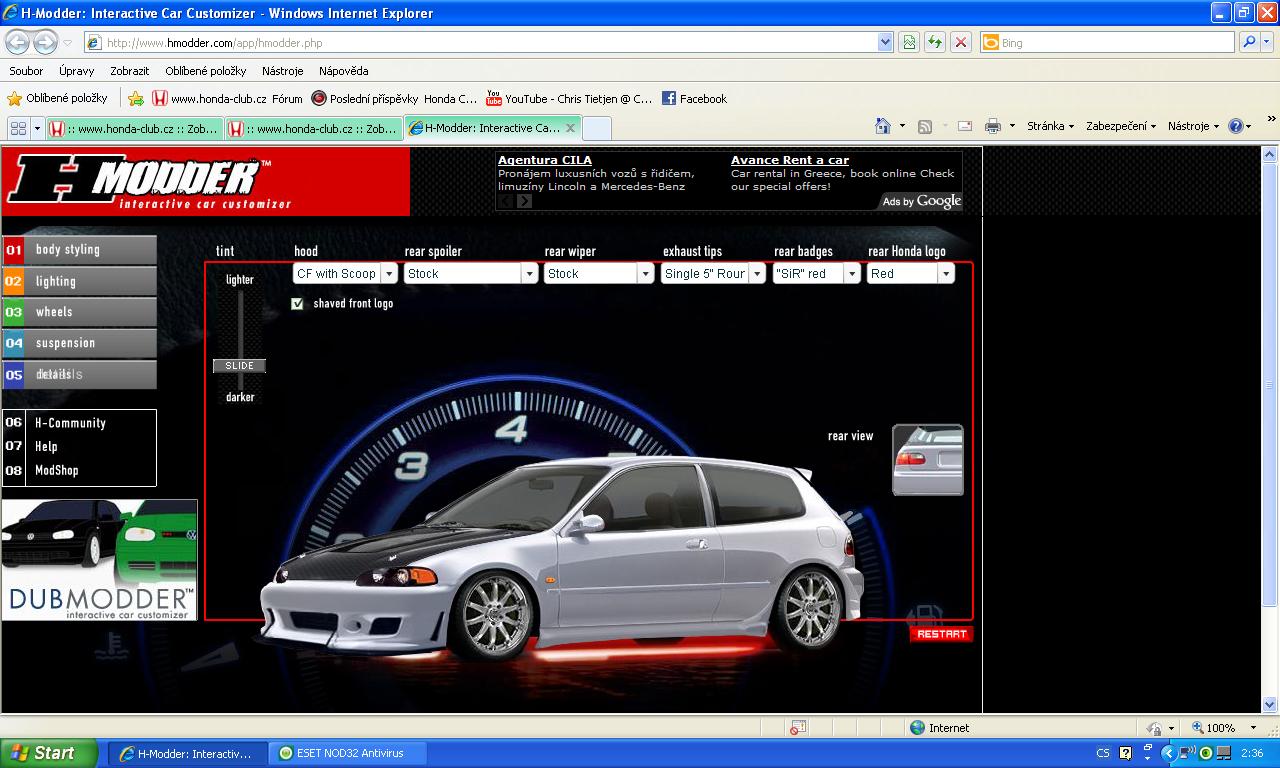This screenshot has width=1280, height=768.
Task: Open the Avance Rent a car ad link
Action: click(790, 160)
